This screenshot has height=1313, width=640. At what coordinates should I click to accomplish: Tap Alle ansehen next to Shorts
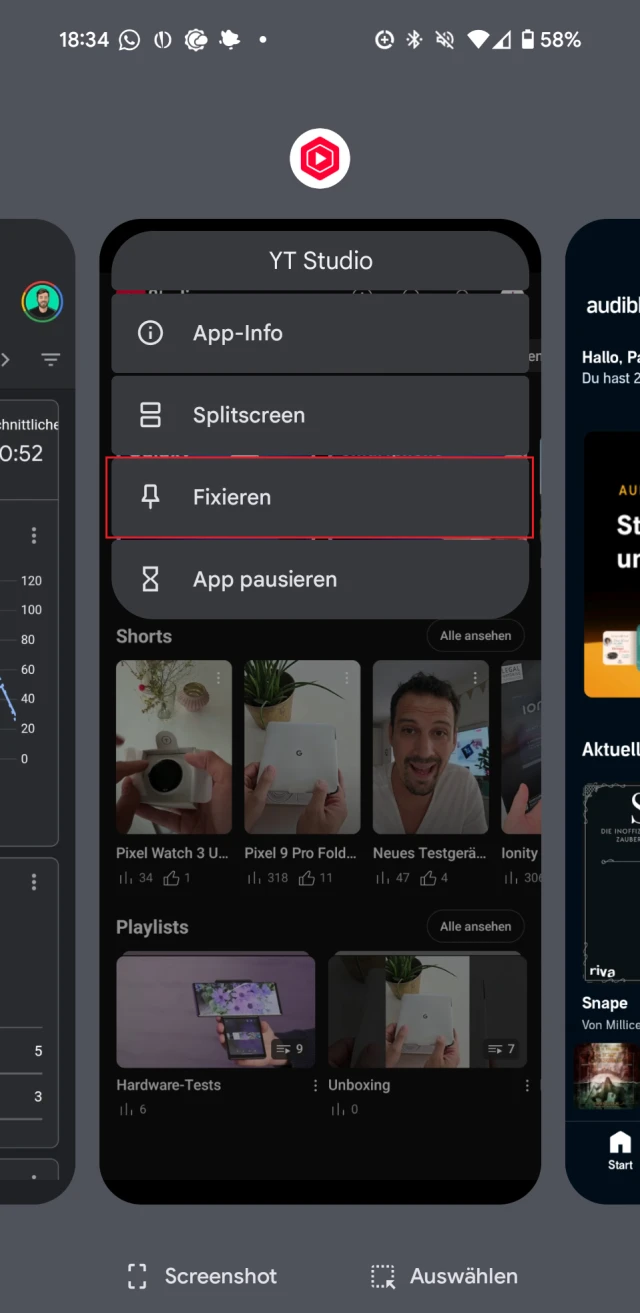pos(476,635)
